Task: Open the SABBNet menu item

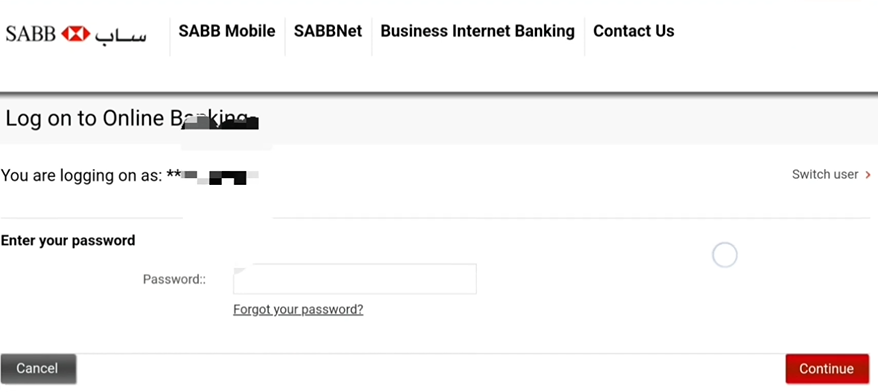Action: click(x=328, y=31)
